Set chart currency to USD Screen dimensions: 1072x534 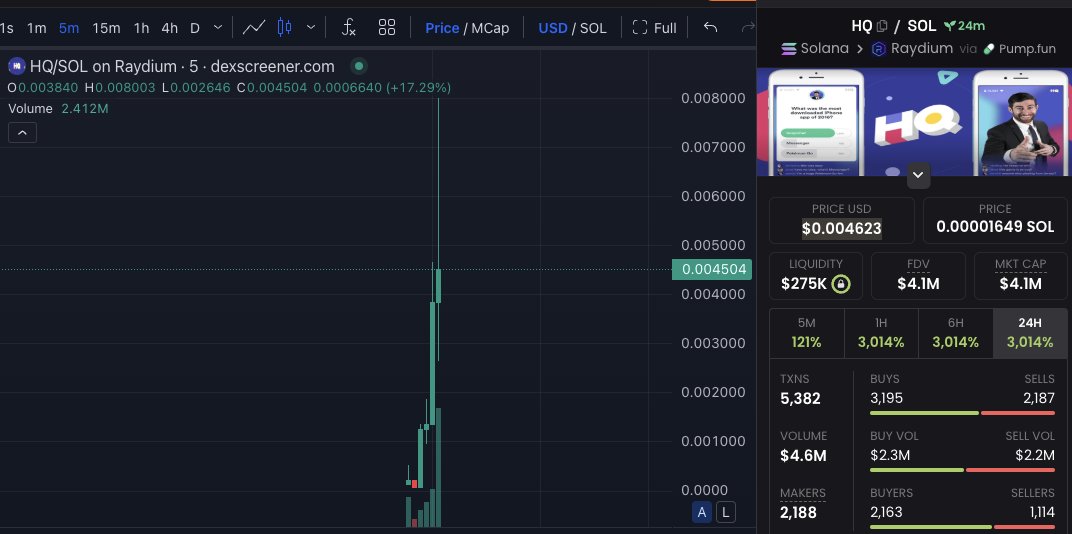552,28
